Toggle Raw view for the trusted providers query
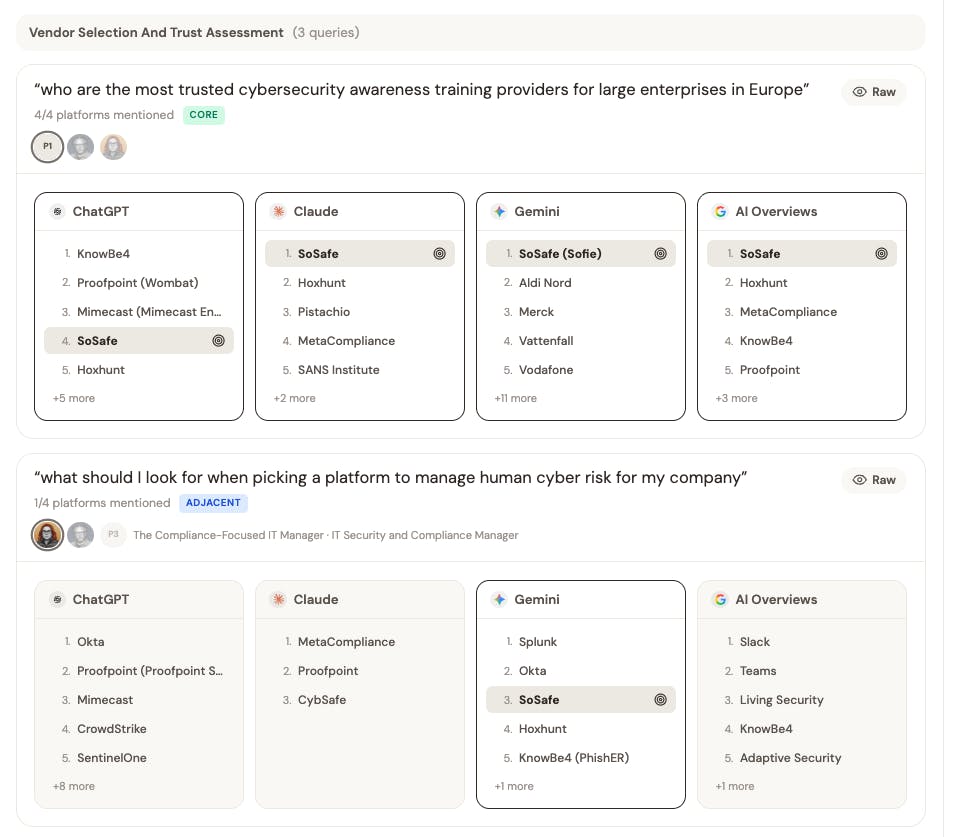Image resolution: width=954 pixels, height=837 pixels. 874,92
